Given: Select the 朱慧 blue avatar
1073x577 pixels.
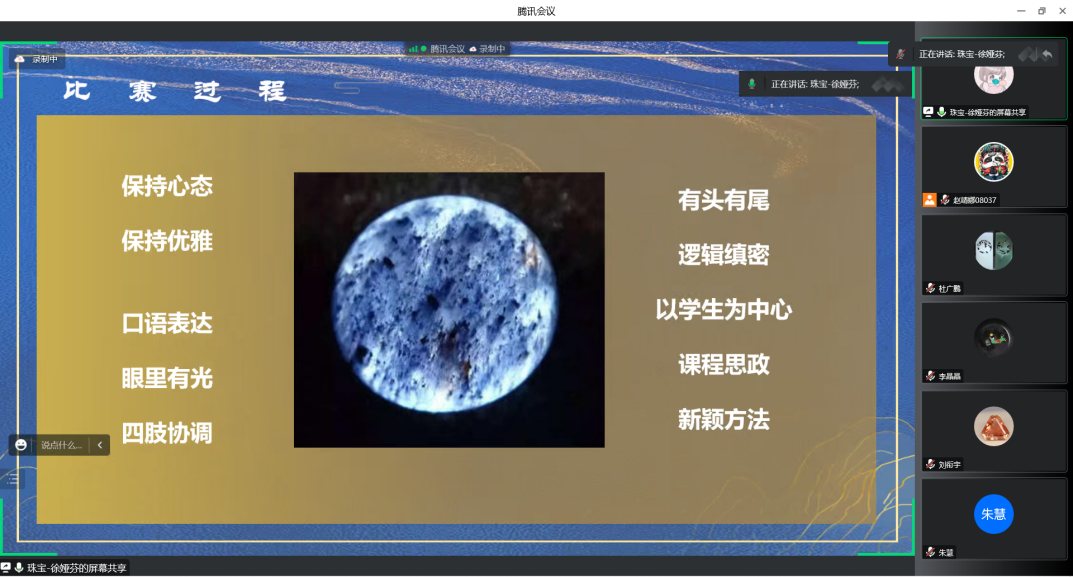Looking at the screenshot, I should coord(993,514).
